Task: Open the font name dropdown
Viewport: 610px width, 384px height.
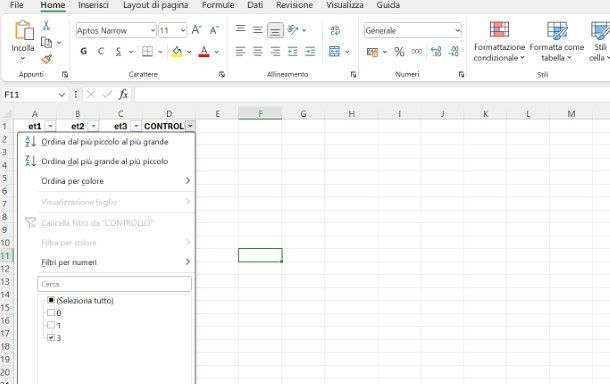Action: (x=152, y=30)
